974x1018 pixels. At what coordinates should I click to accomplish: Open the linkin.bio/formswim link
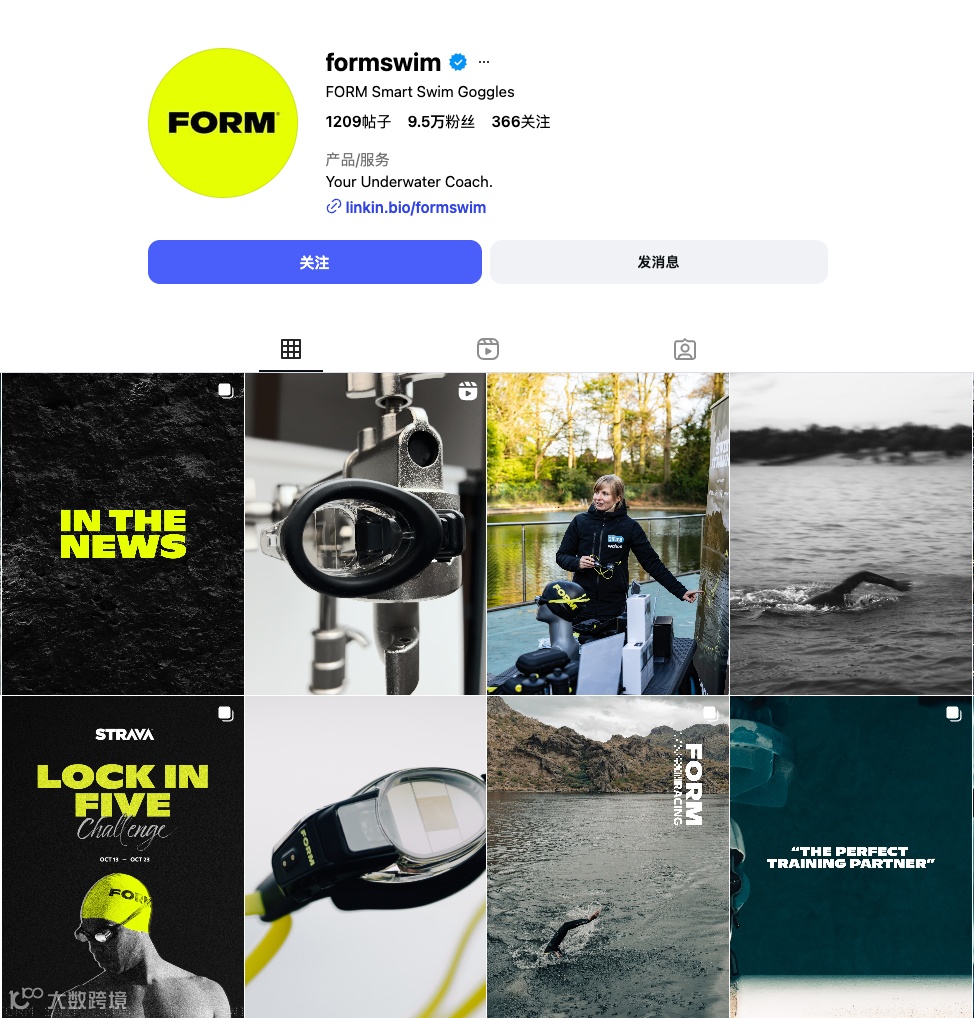coord(416,208)
